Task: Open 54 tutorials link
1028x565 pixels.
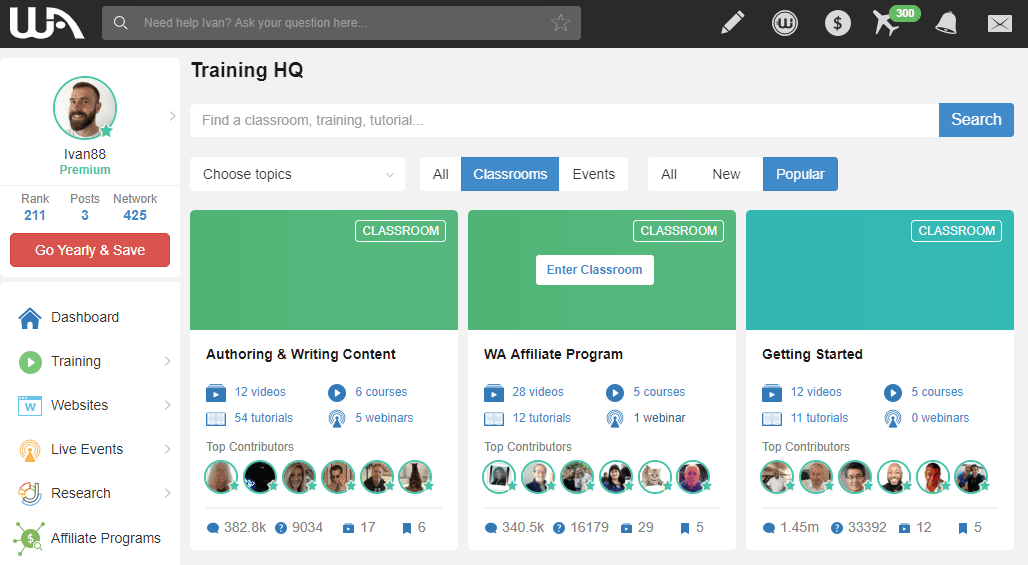Action: tap(264, 418)
